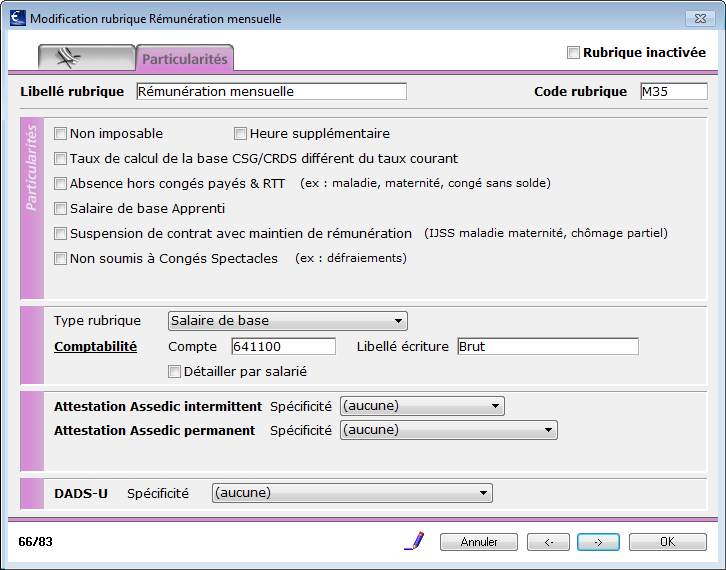Toggle the Heure supplémentaire checkbox
The image size is (726, 570).
240,134
